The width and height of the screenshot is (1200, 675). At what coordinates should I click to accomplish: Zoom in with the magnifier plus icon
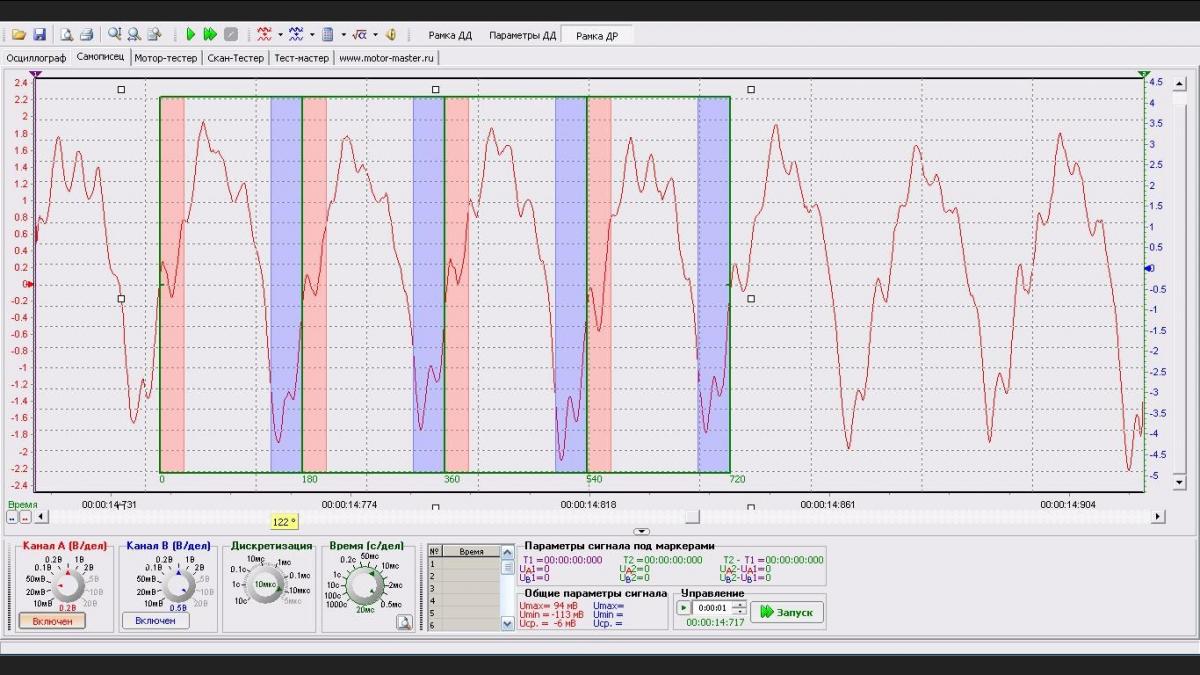115,34
